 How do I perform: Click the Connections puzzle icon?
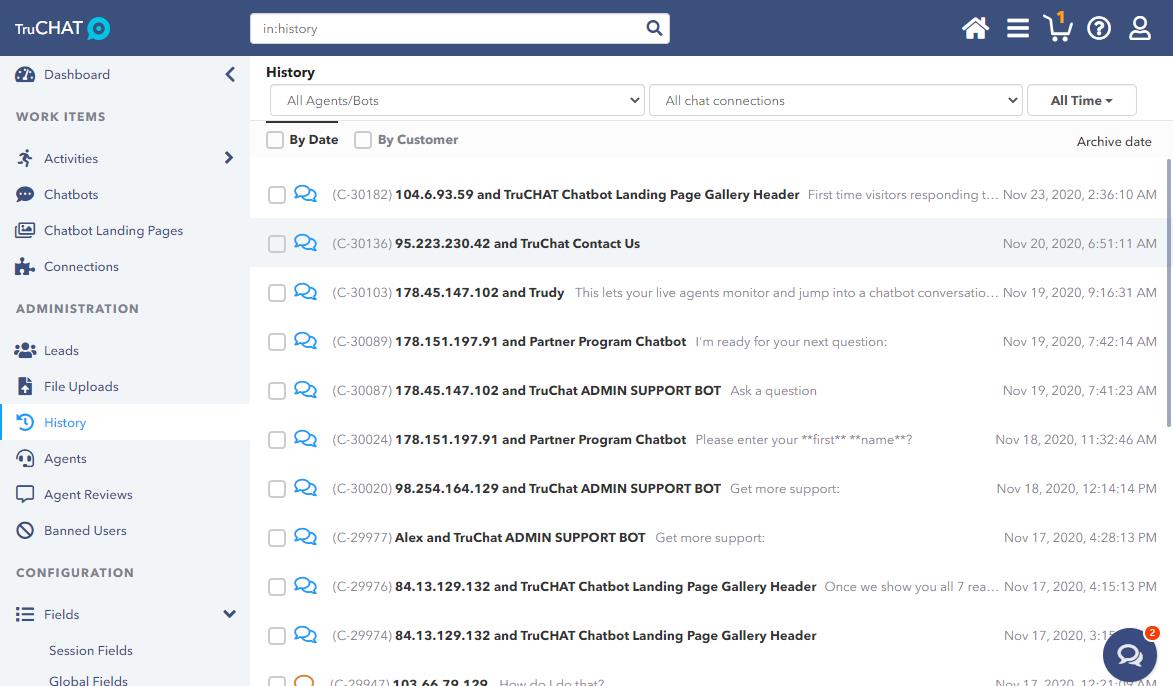pos(25,266)
